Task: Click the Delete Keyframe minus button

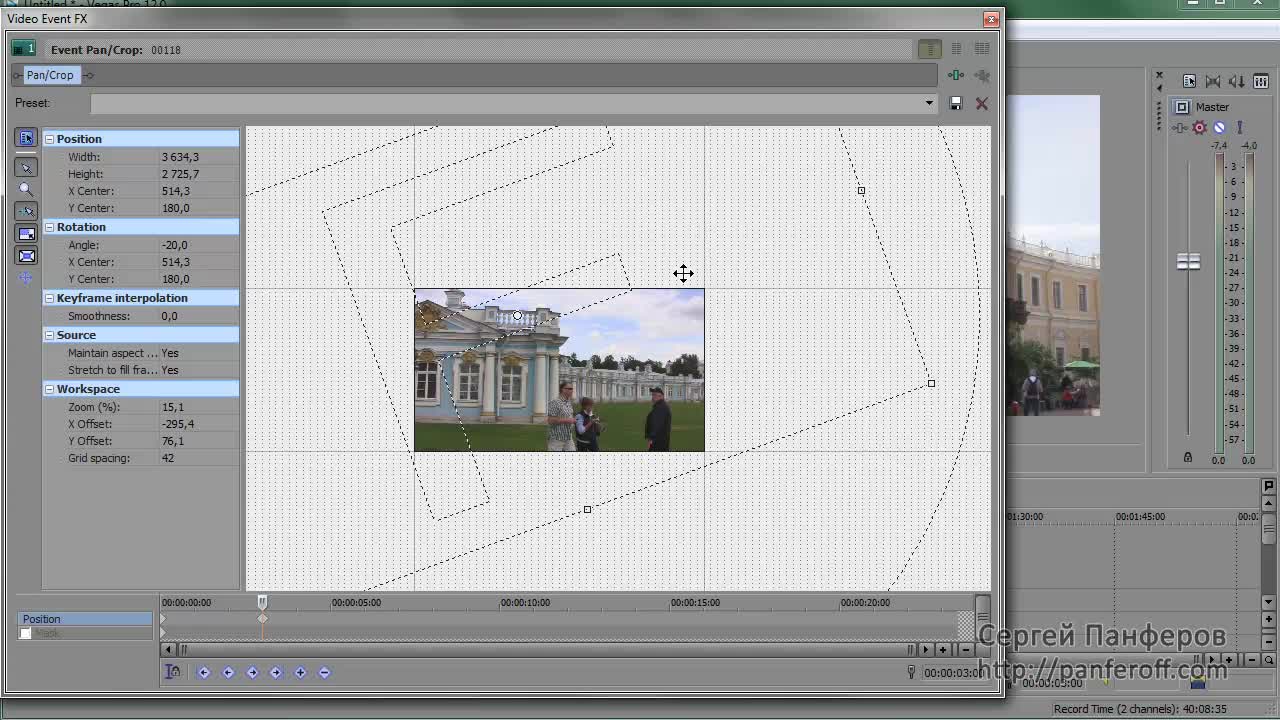Action: click(x=324, y=672)
